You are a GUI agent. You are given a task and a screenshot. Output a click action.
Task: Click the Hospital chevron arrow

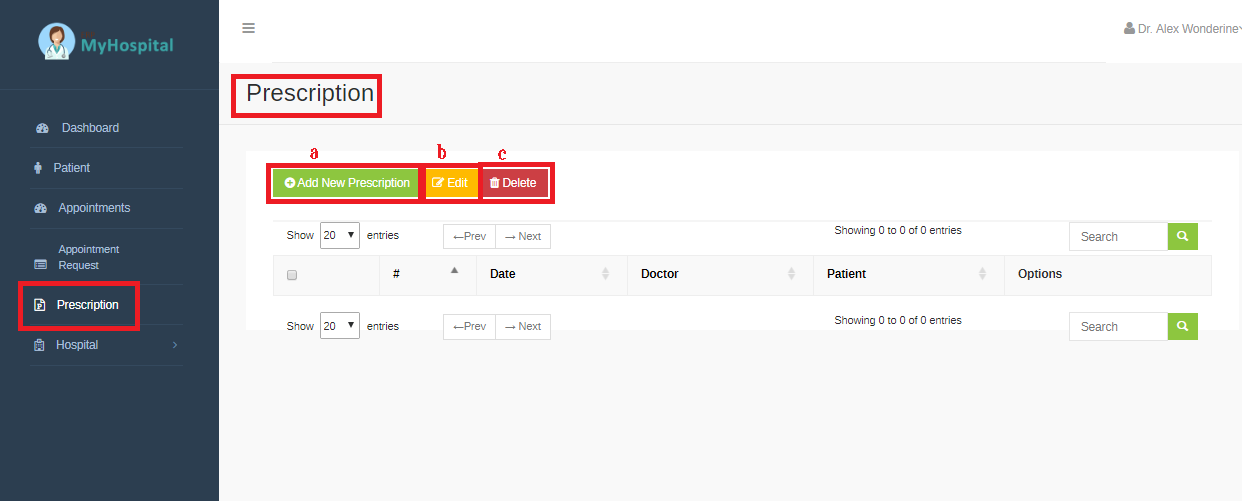click(x=175, y=345)
